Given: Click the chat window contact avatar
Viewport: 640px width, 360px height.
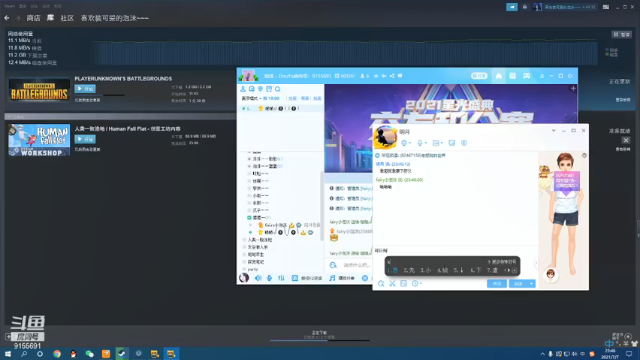Looking at the screenshot, I should (x=385, y=137).
